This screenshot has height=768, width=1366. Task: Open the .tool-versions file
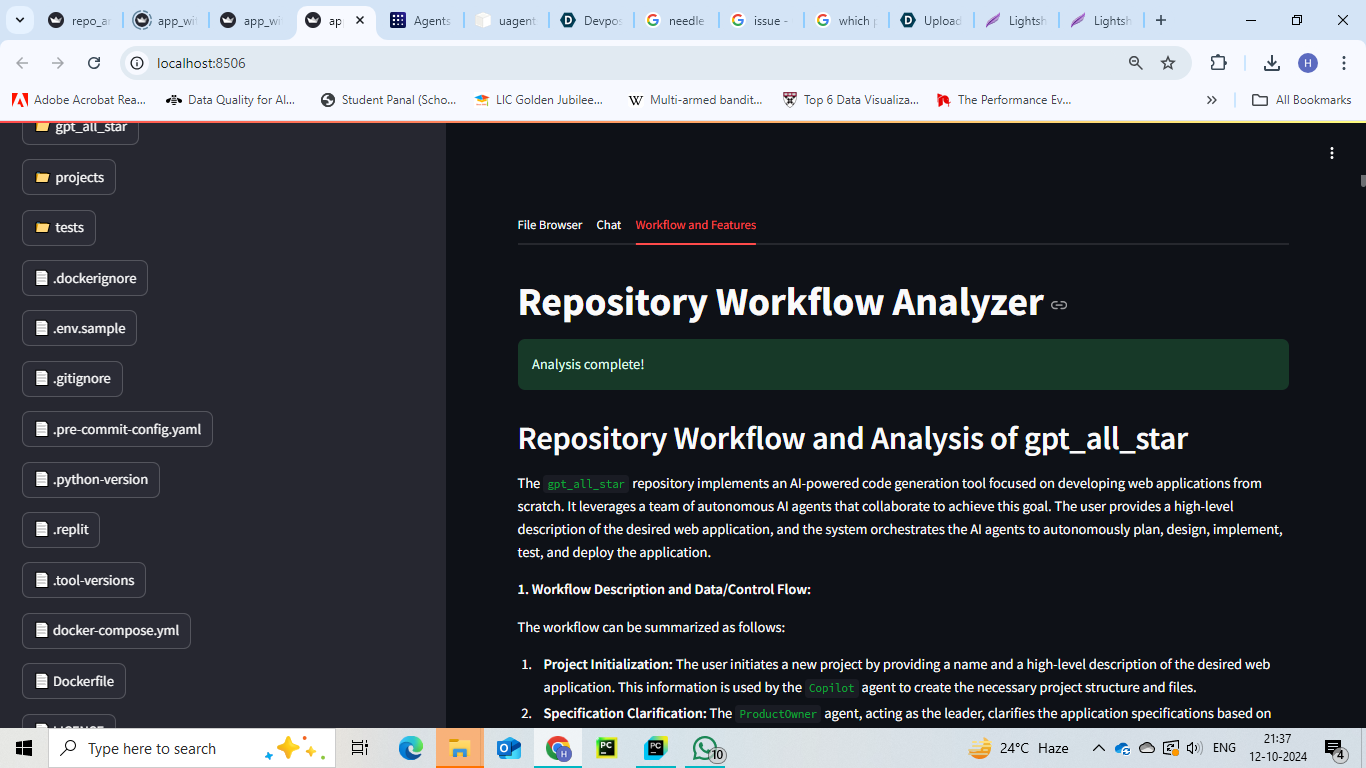pyautogui.click(x=84, y=580)
